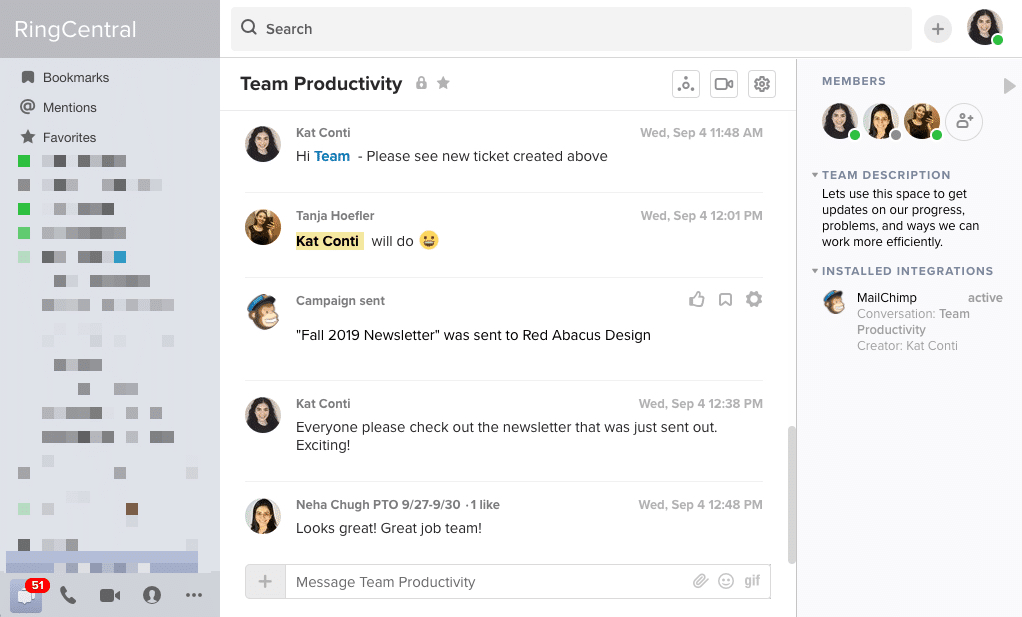Open the emoji picker in message box
This screenshot has height=617, width=1022.
click(x=726, y=582)
